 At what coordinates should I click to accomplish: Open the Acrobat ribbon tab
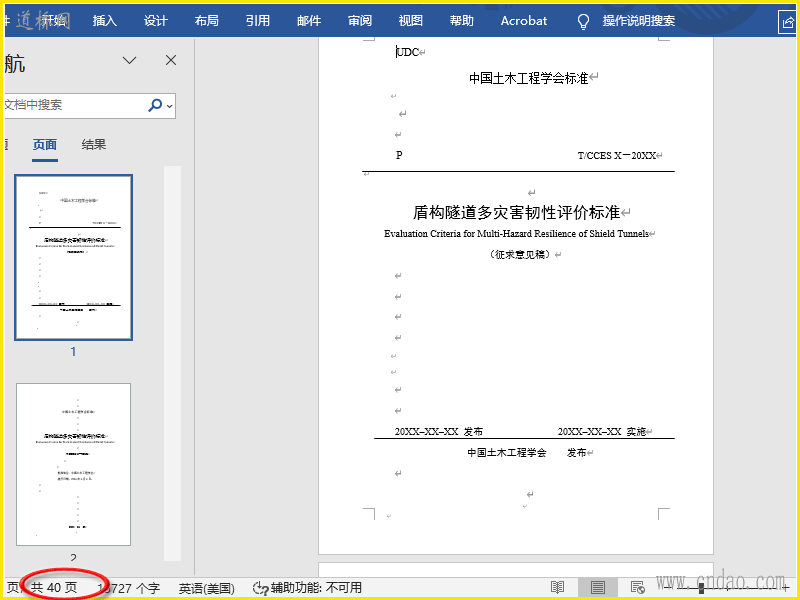(x=524, y=21)
